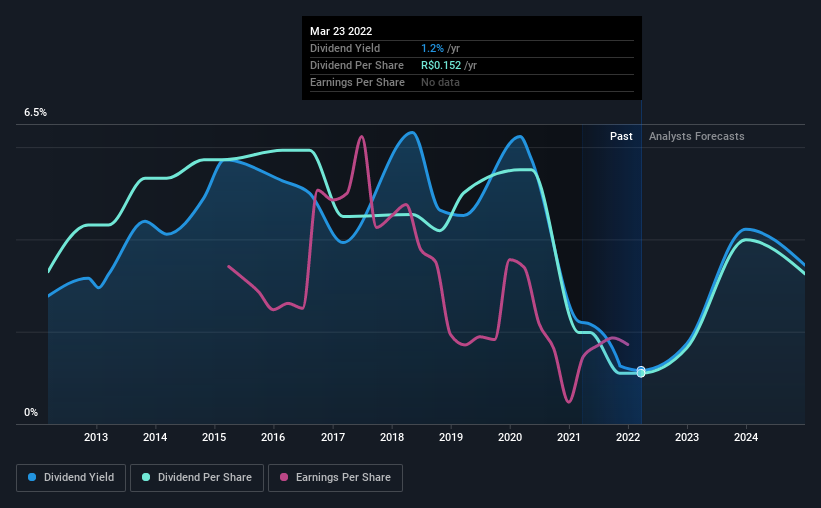Click 'No data' in the tooltip
This screenshot has width=821, height=508.
coord(440,82)
